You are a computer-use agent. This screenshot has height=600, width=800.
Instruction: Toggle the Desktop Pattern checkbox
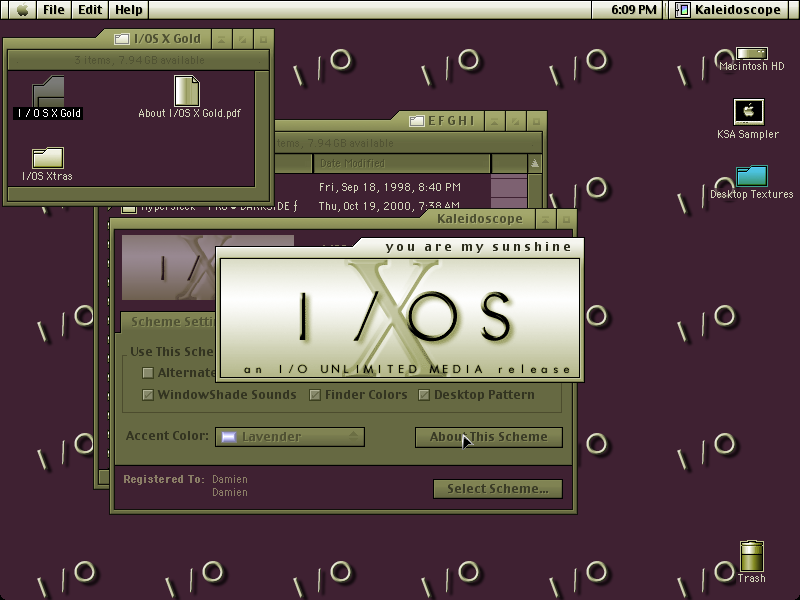424,395
